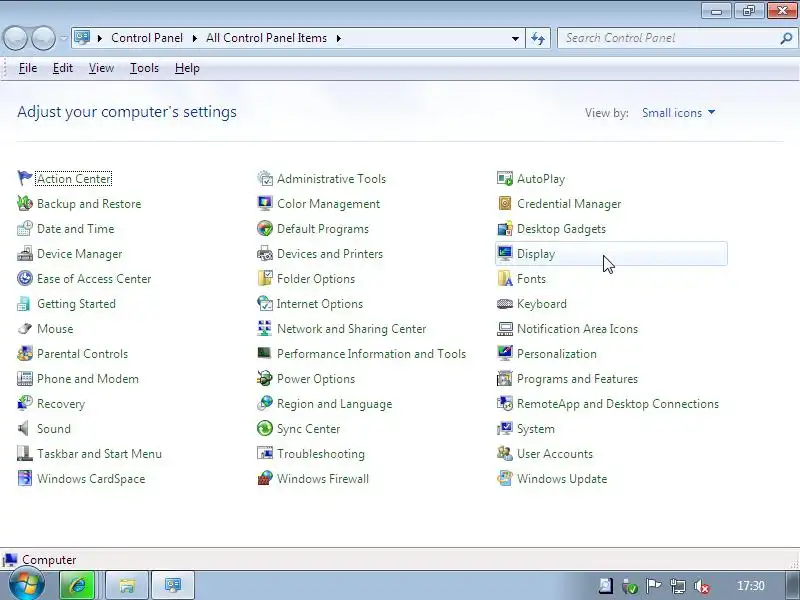
Task: Click the Forward navigation button
Action: [43, 38]
